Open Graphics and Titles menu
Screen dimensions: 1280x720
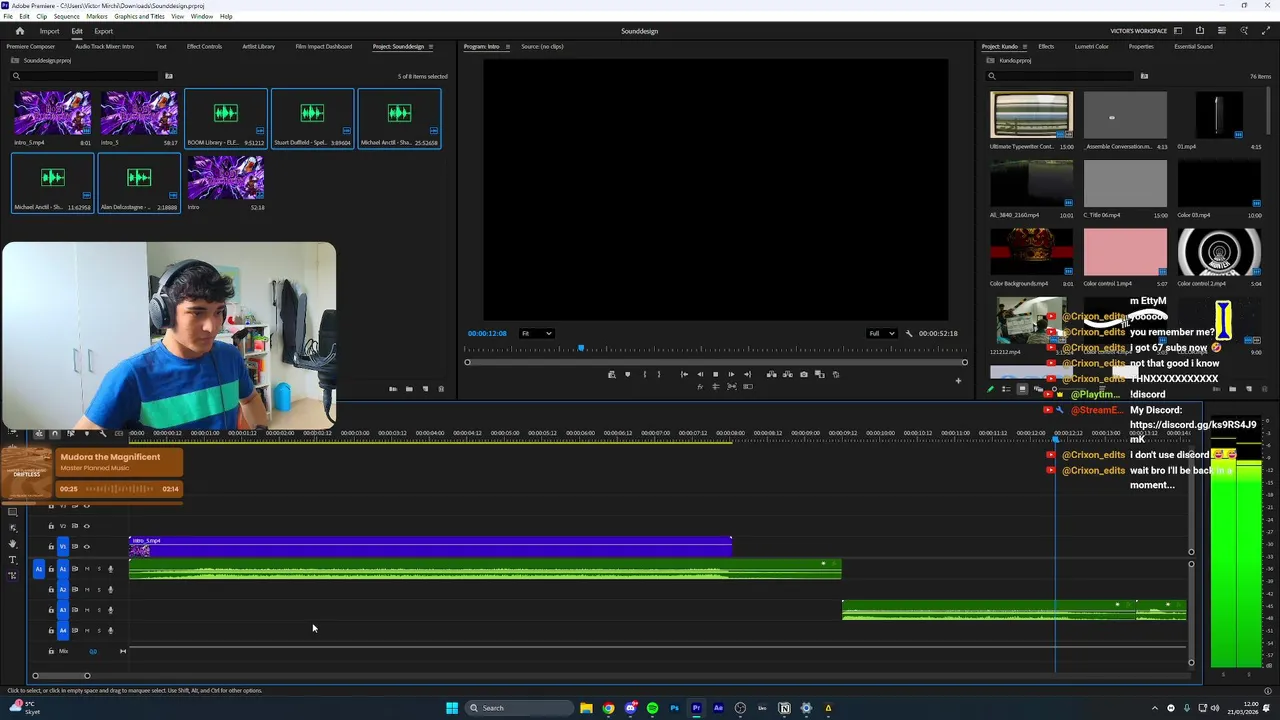(139, 16)
